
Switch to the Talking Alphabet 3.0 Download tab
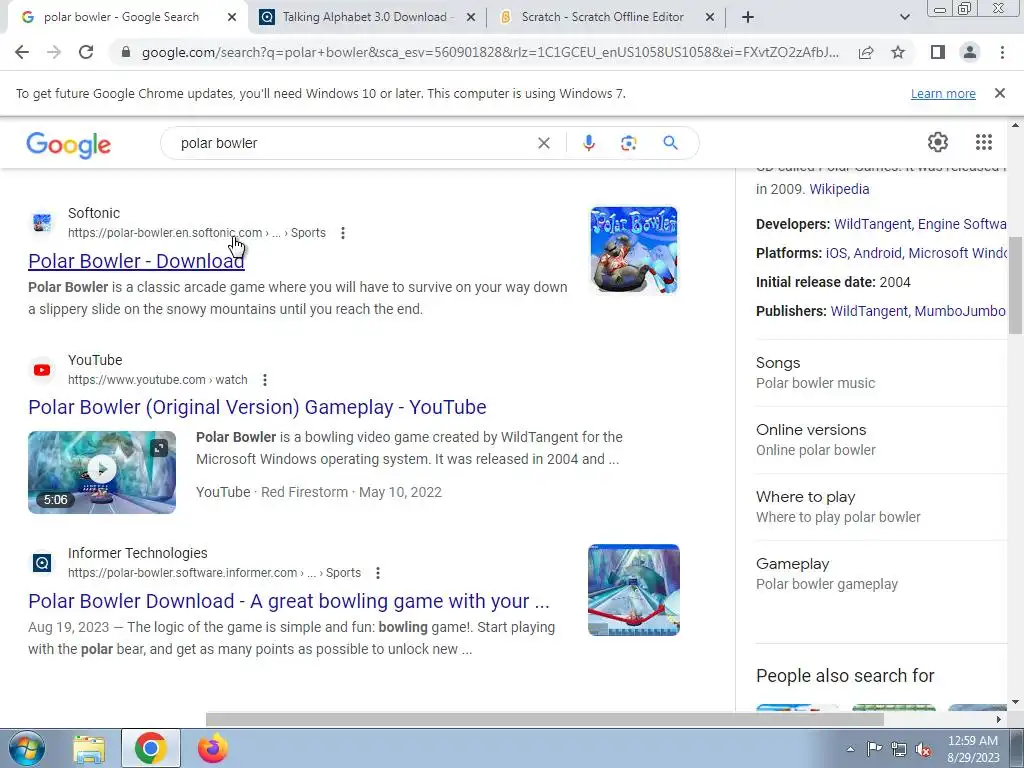(x=364, y=18)
